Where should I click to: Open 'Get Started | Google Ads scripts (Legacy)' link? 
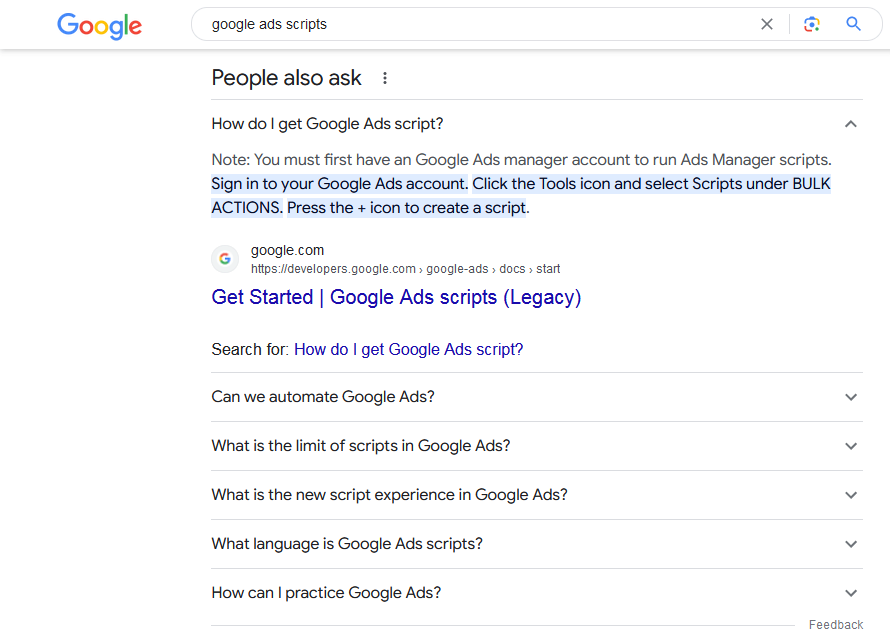click(x=396, y=297)
